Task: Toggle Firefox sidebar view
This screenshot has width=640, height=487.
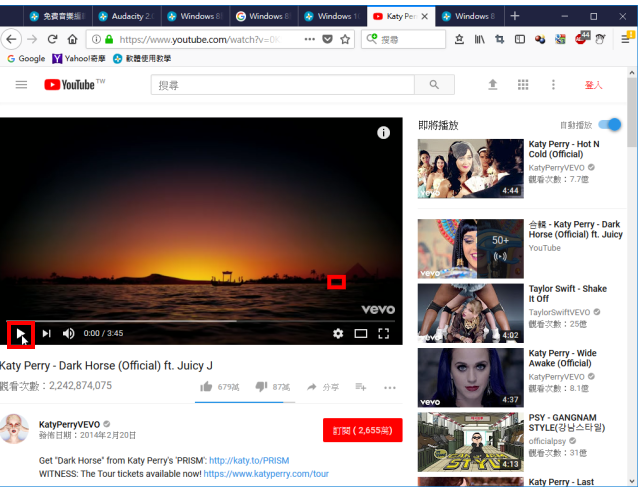Action: 520,39
